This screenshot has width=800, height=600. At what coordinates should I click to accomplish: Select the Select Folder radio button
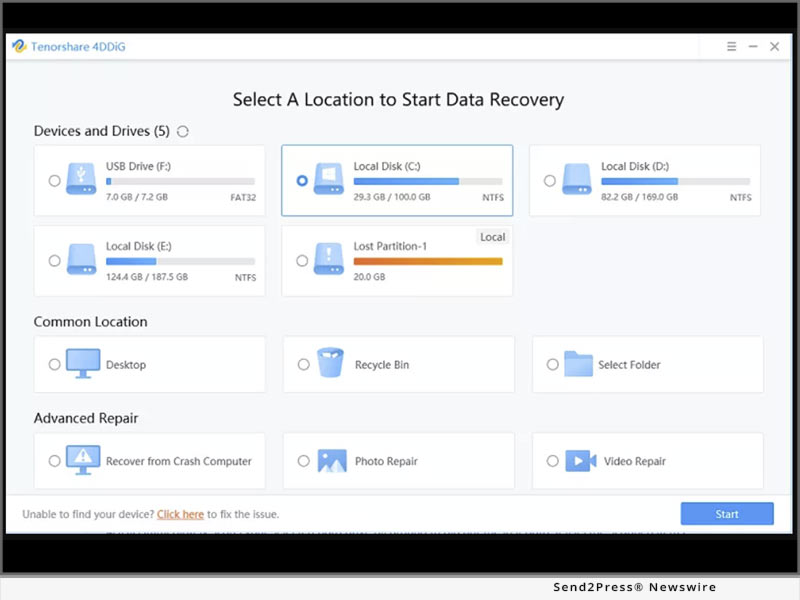pyautogui.click(x=553, y=364)
